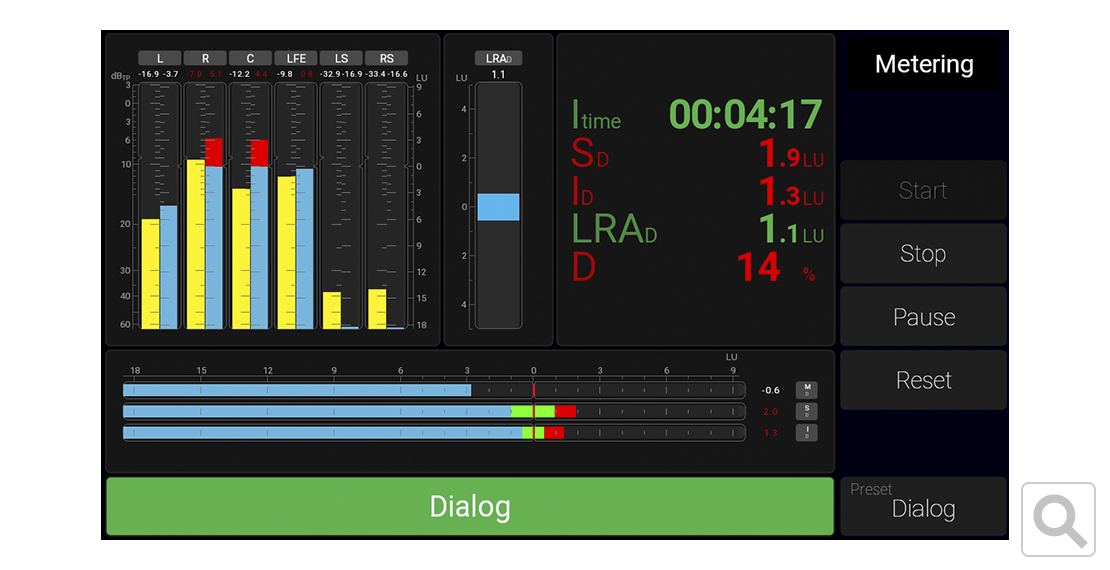Click the I integrated loudness icon
1110x570 pixels.
[806, 432]
